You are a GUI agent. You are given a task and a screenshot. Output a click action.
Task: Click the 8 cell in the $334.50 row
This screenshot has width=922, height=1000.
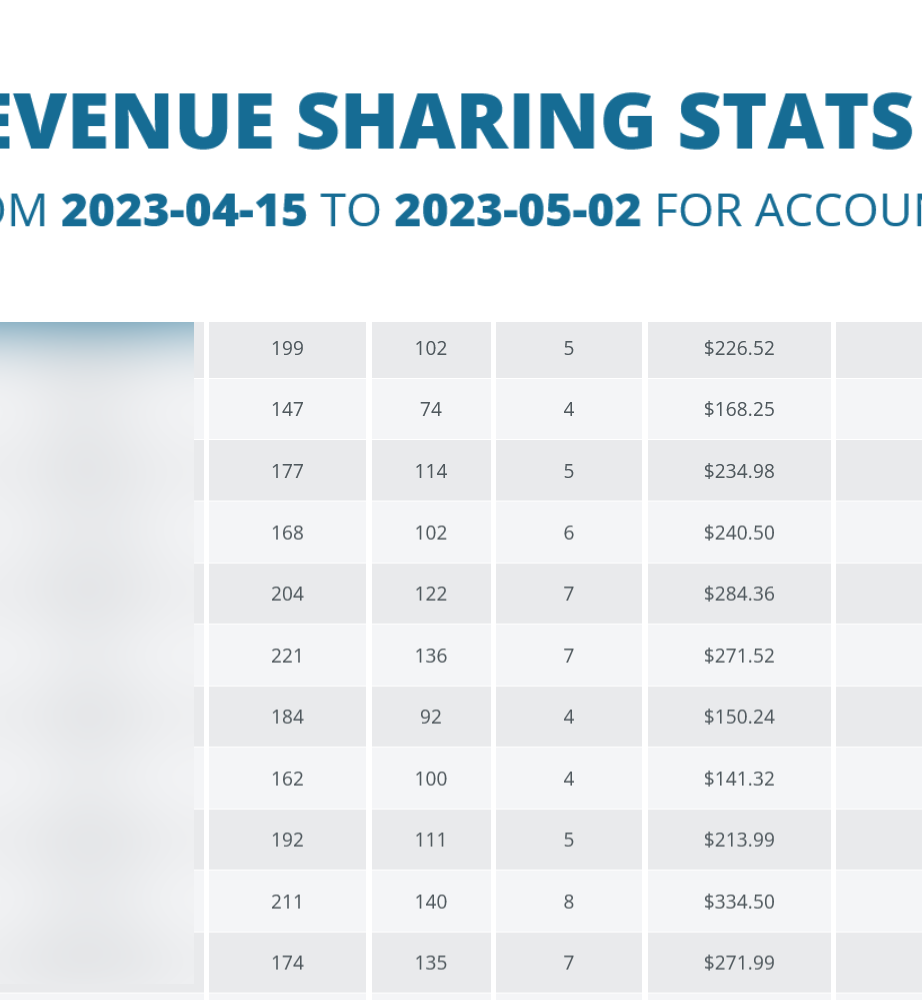coord(569,902)
